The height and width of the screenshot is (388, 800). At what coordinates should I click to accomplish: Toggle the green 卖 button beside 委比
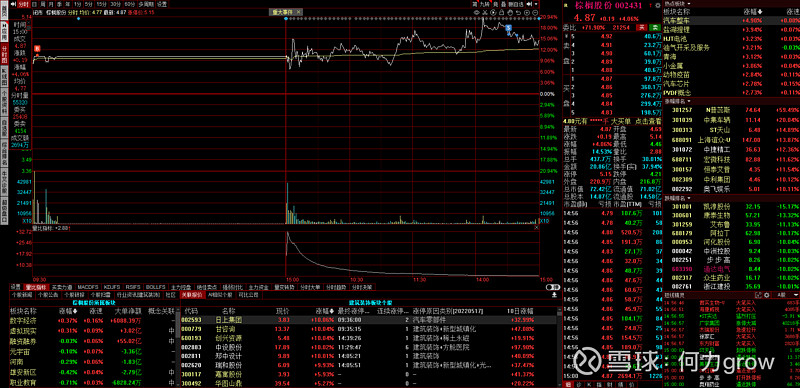pos(655,28)
